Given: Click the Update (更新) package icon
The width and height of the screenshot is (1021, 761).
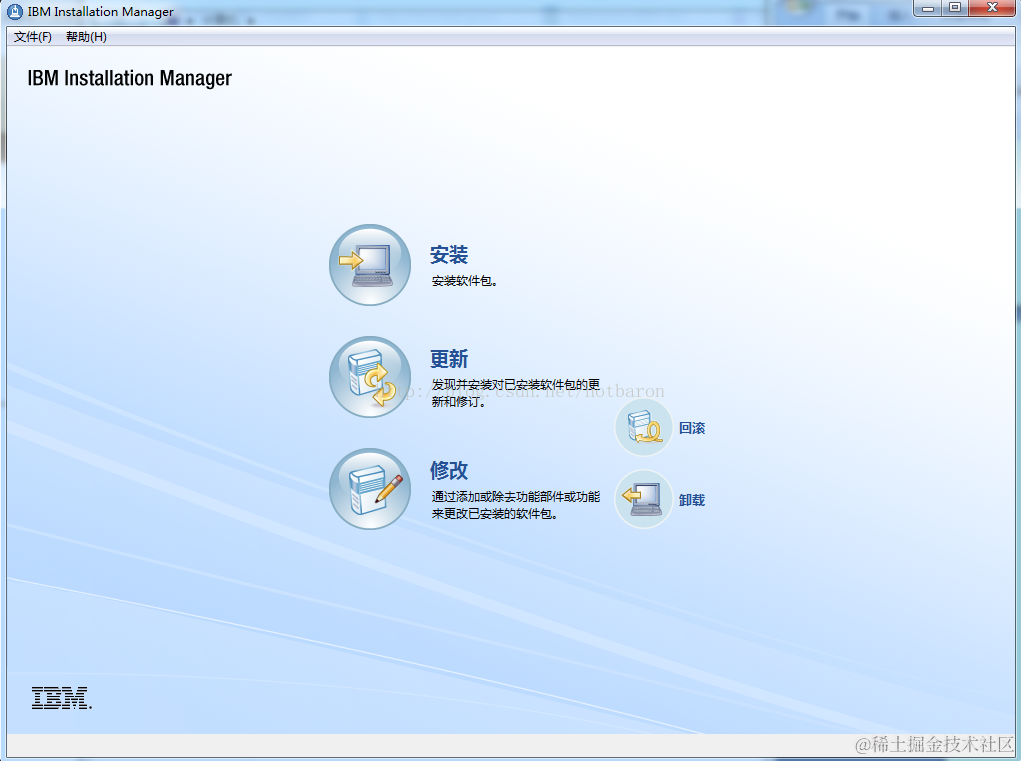Looking at the screenshot, I should tap(370, 377).
